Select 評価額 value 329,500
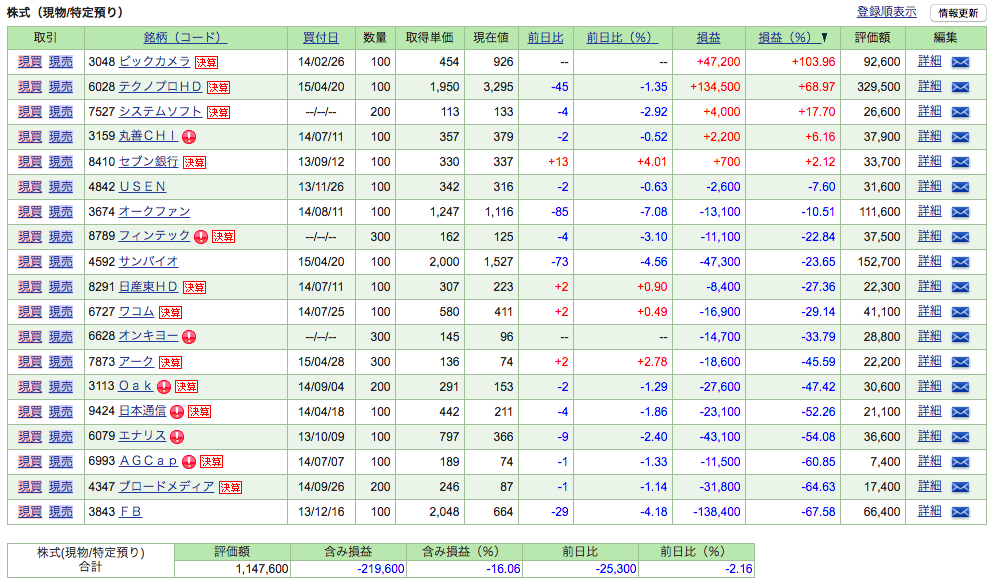Screen dimensions: 998x588 pos(878,87)
